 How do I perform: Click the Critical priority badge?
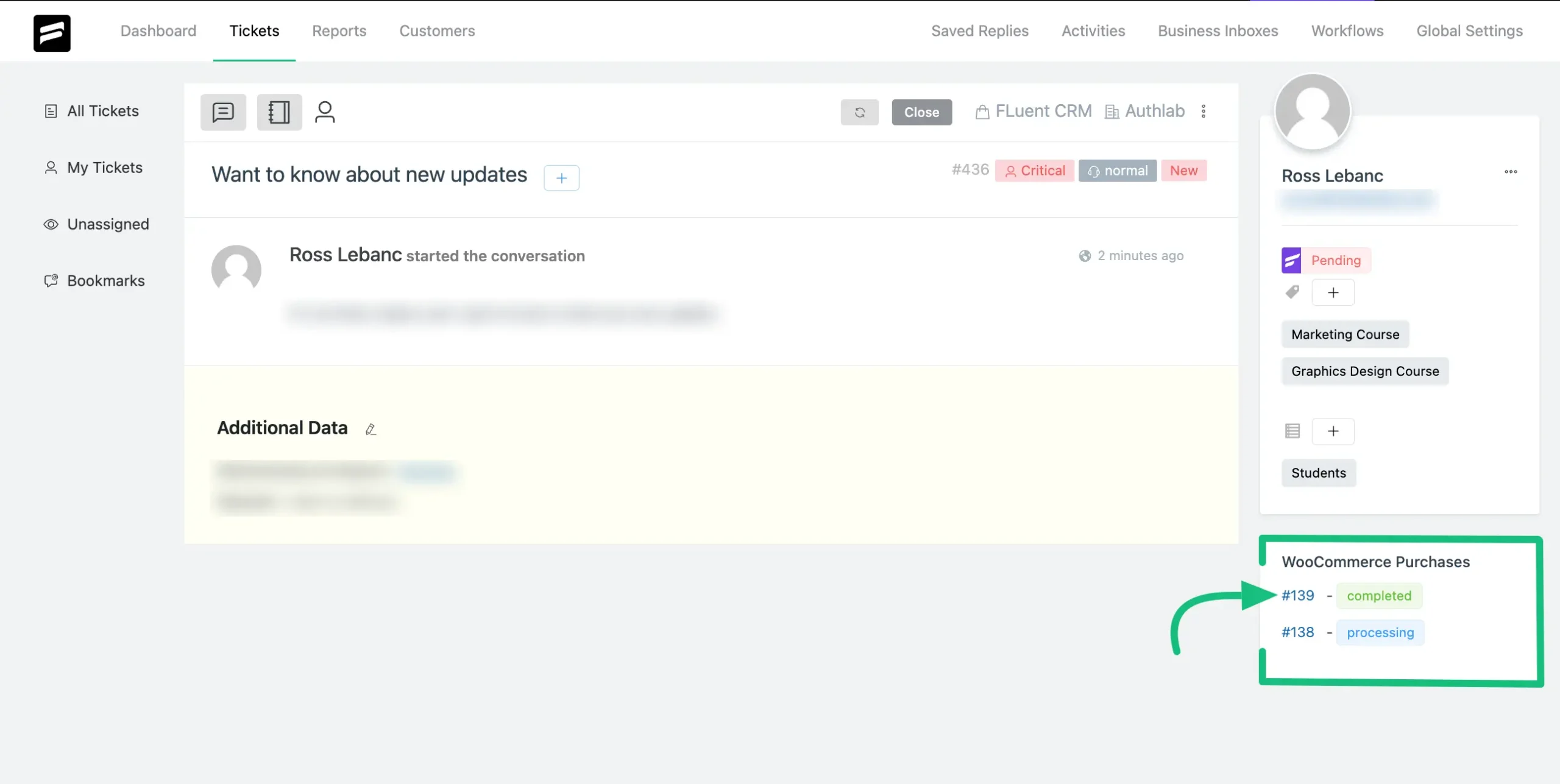(1035, 171)
